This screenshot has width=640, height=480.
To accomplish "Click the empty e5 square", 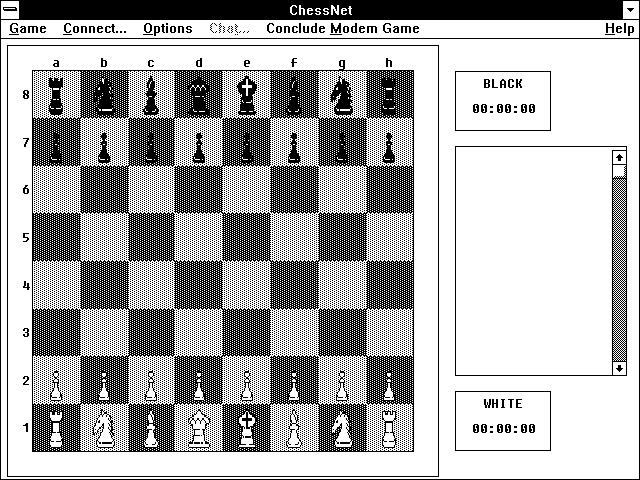I will [x=247, y=237].
